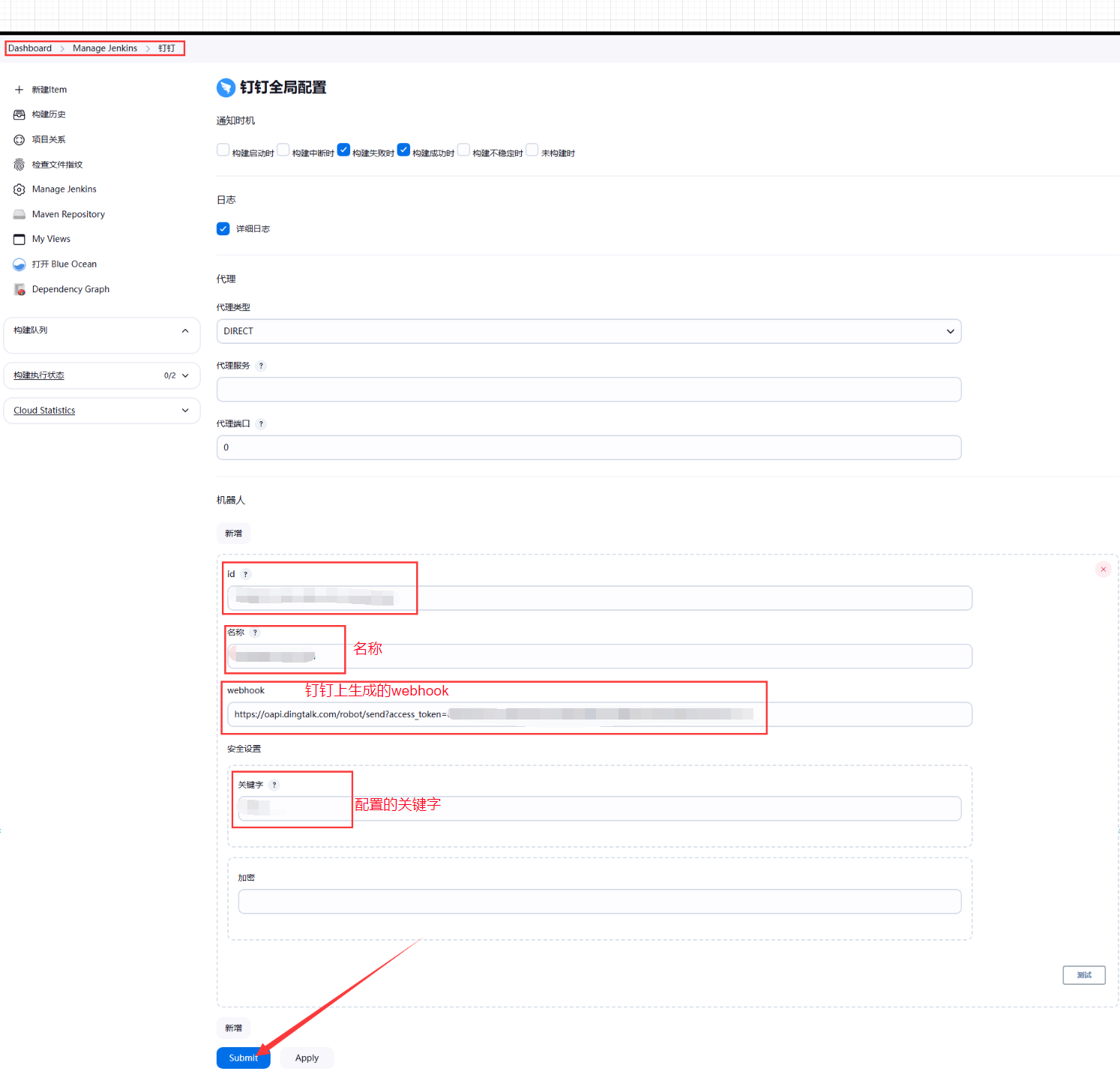Open 打开 Blue Ocean sidebar entry
Viewport: 1120px width, 1092px height.
64,265
